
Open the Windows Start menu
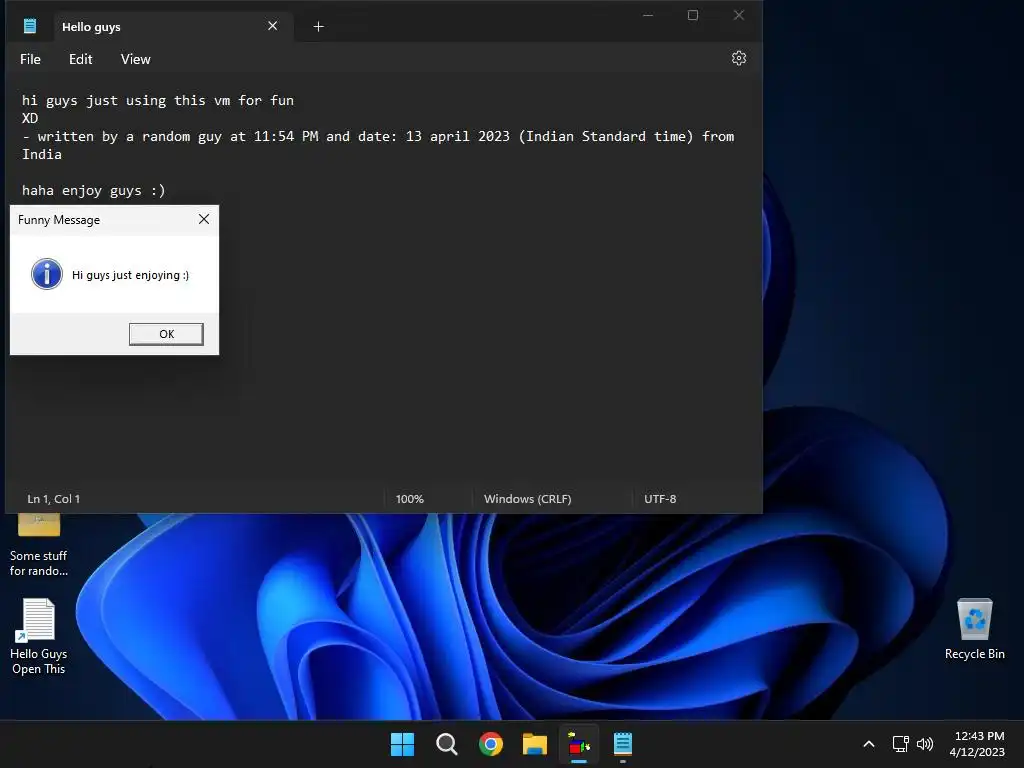(402, 744)
